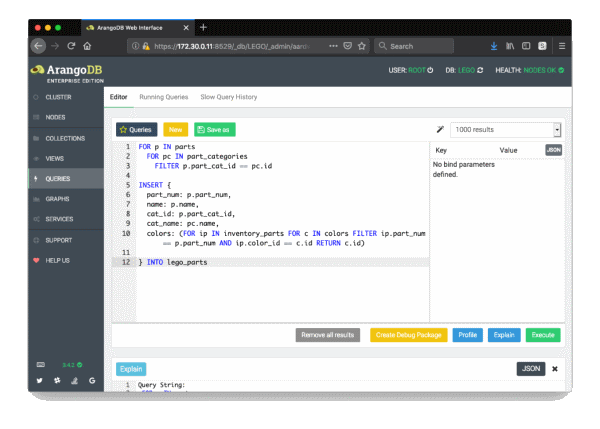This screenshot has width=600, height=429.
Task: Close the Explain result panel with X
Action: point(554,369)
